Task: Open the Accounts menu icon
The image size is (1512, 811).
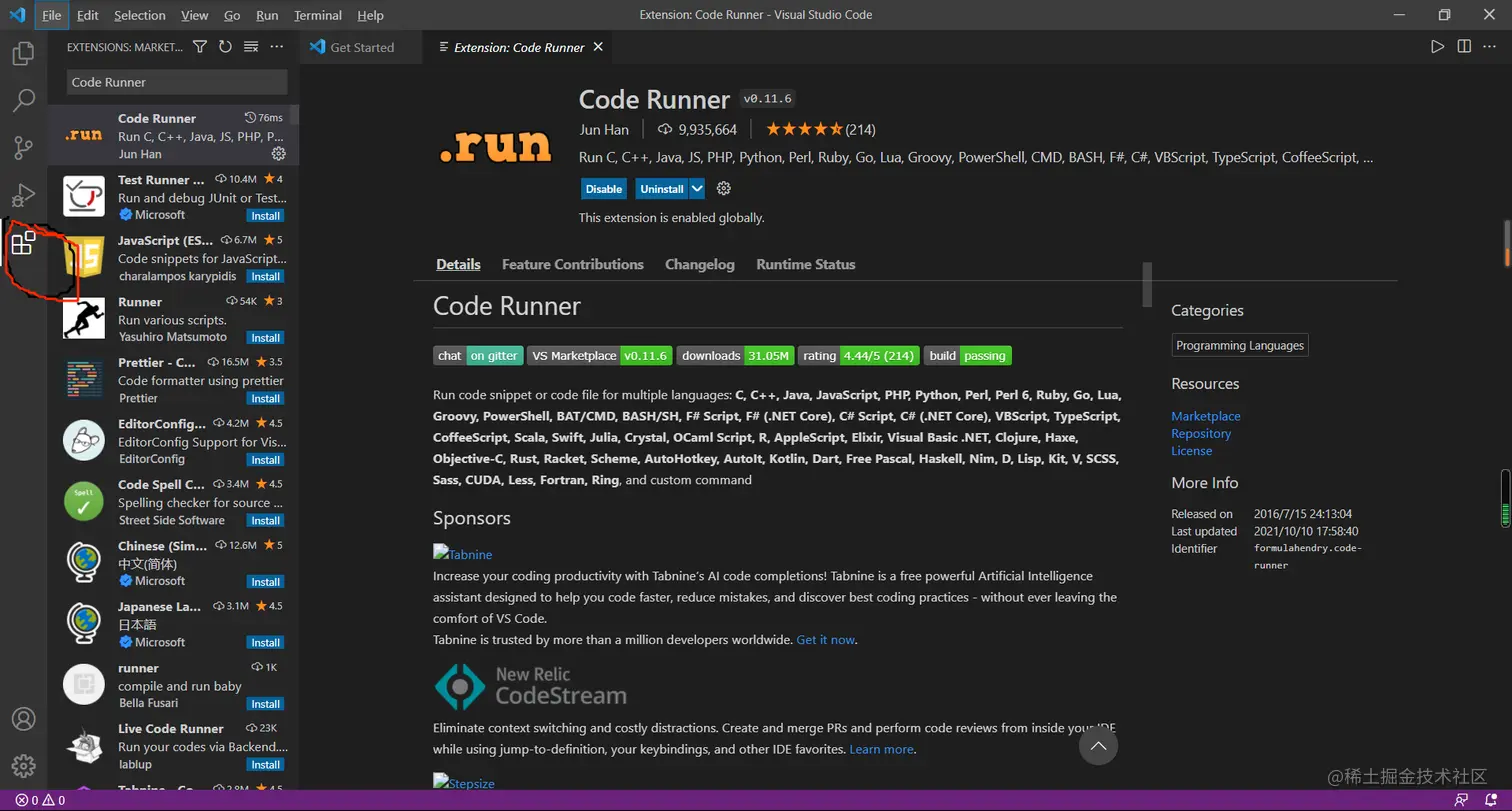Action: (23, 719)
